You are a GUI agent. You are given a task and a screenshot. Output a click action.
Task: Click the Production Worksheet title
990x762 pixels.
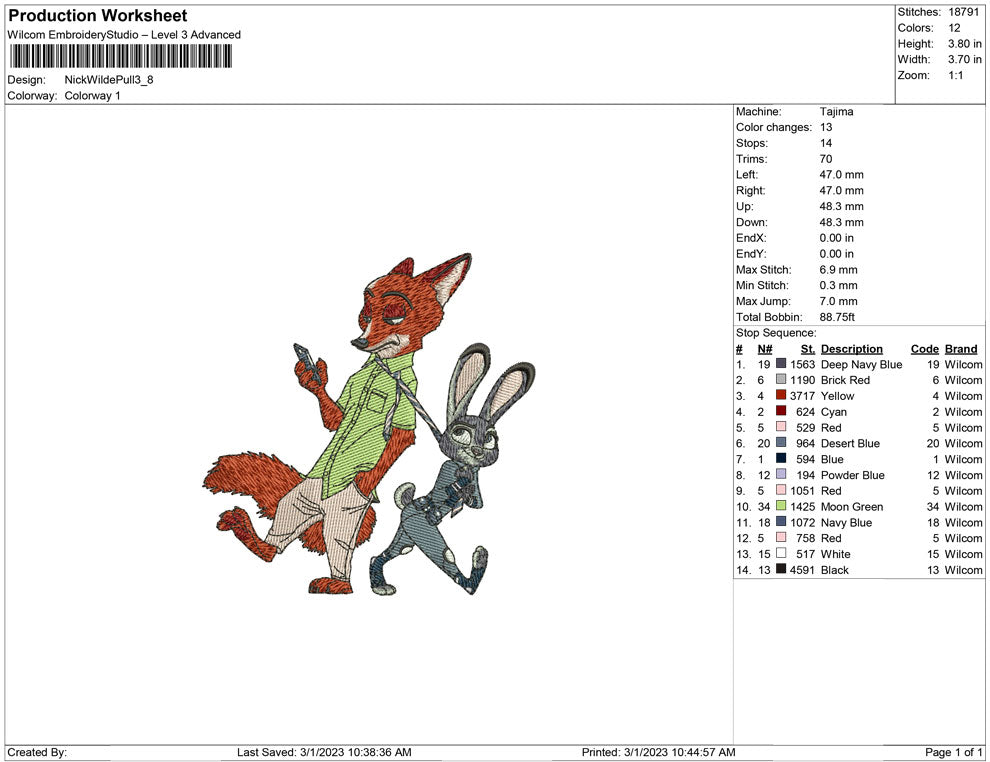point(96,16)
